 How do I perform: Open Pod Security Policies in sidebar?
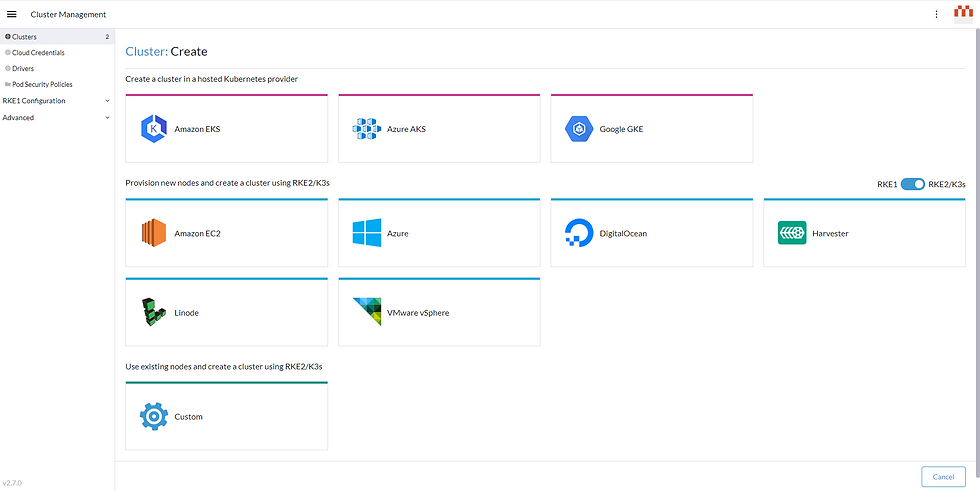click(57, 84)
